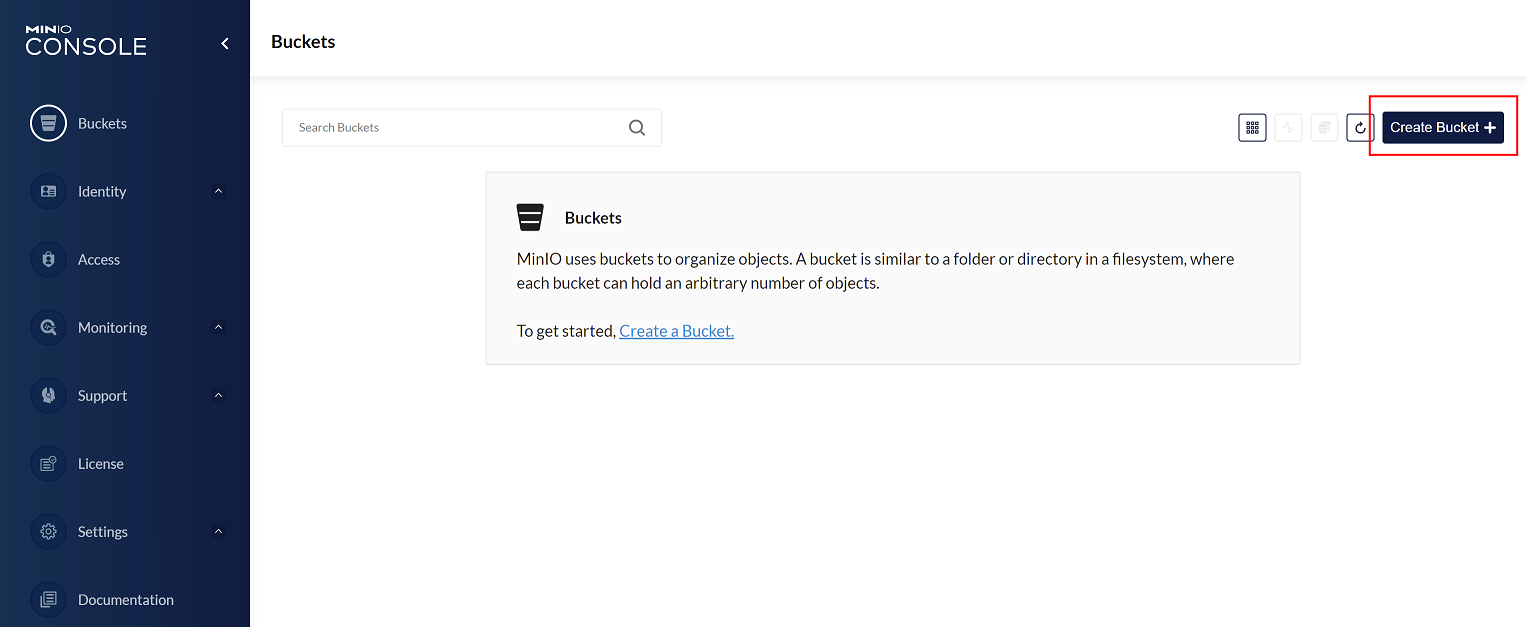Viewport: 1527px width, 627px height.
Task: Expand the Settings submenu chevron
Action: [218, 532]
